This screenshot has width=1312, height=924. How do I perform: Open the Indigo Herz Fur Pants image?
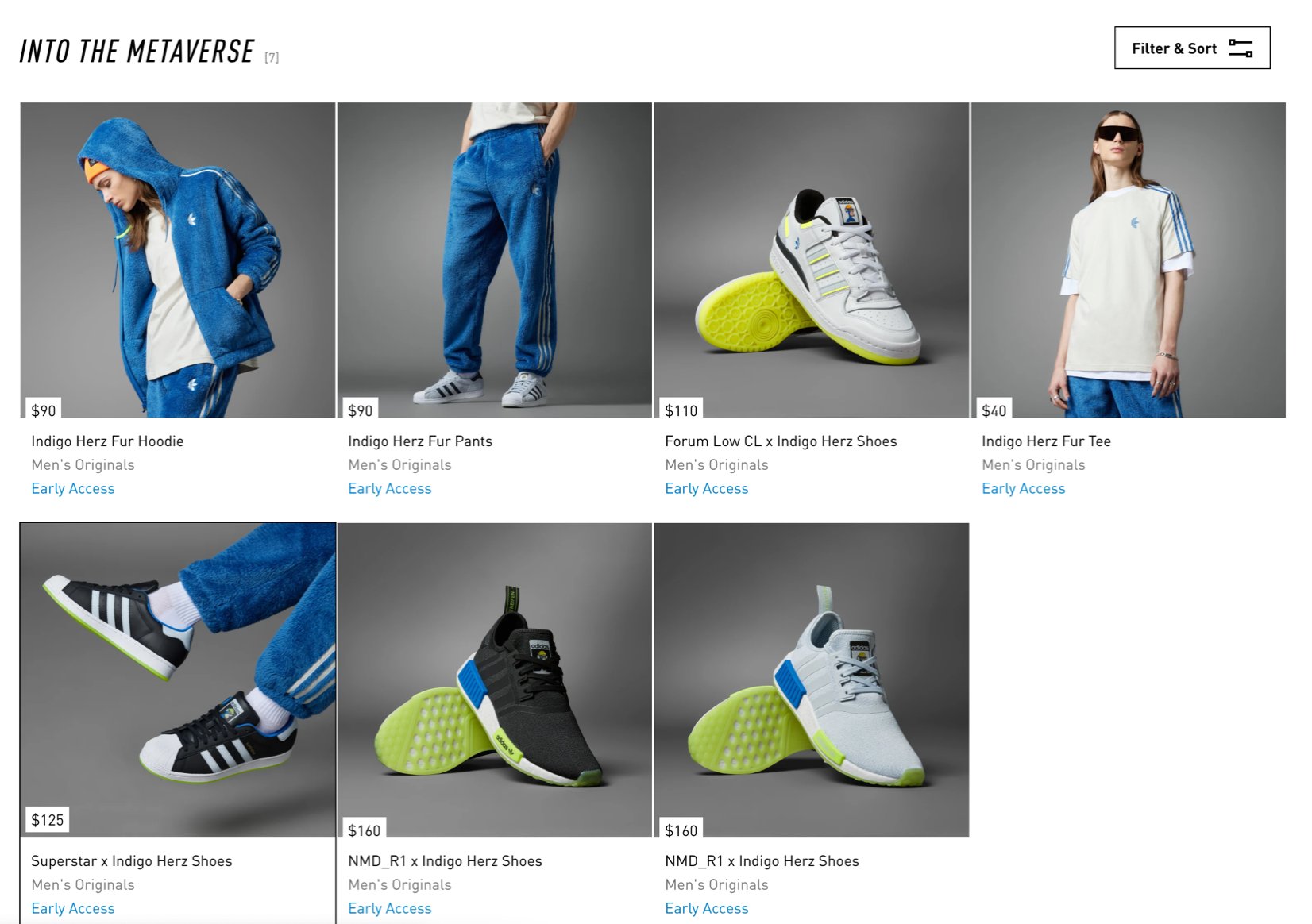tap(494, 260)
